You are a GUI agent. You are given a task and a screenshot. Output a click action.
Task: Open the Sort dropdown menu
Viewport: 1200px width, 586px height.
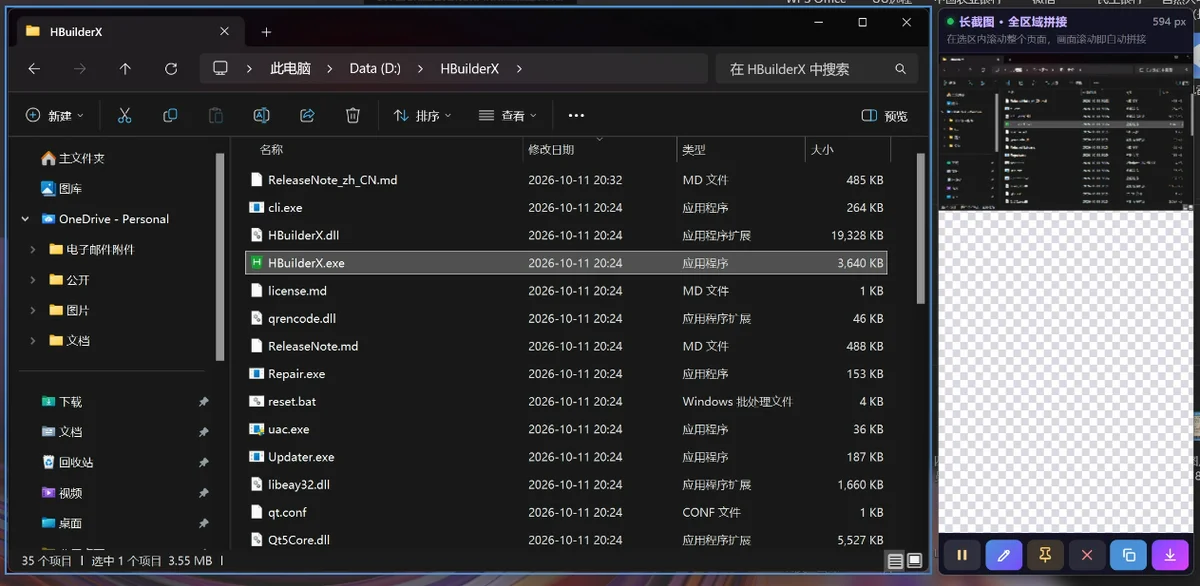click(x=422, y=116)
